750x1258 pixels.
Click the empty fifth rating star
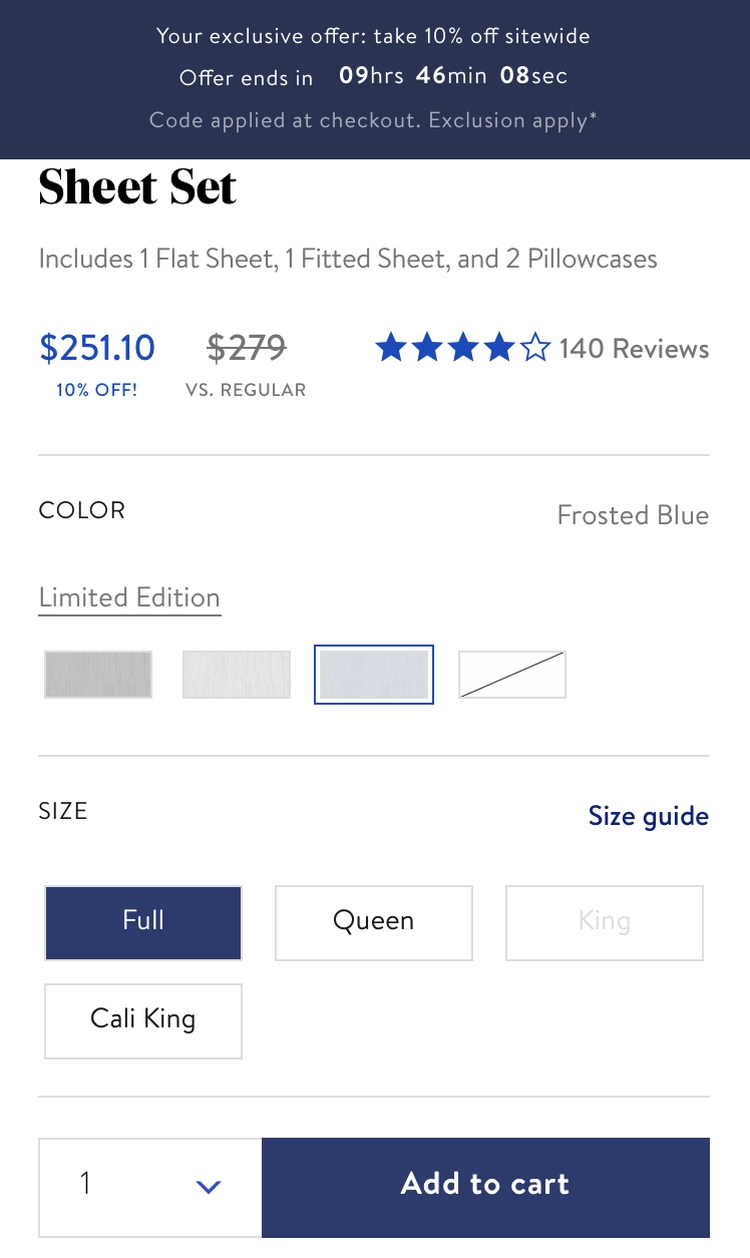pyautogui.click(x=535, y=349)
